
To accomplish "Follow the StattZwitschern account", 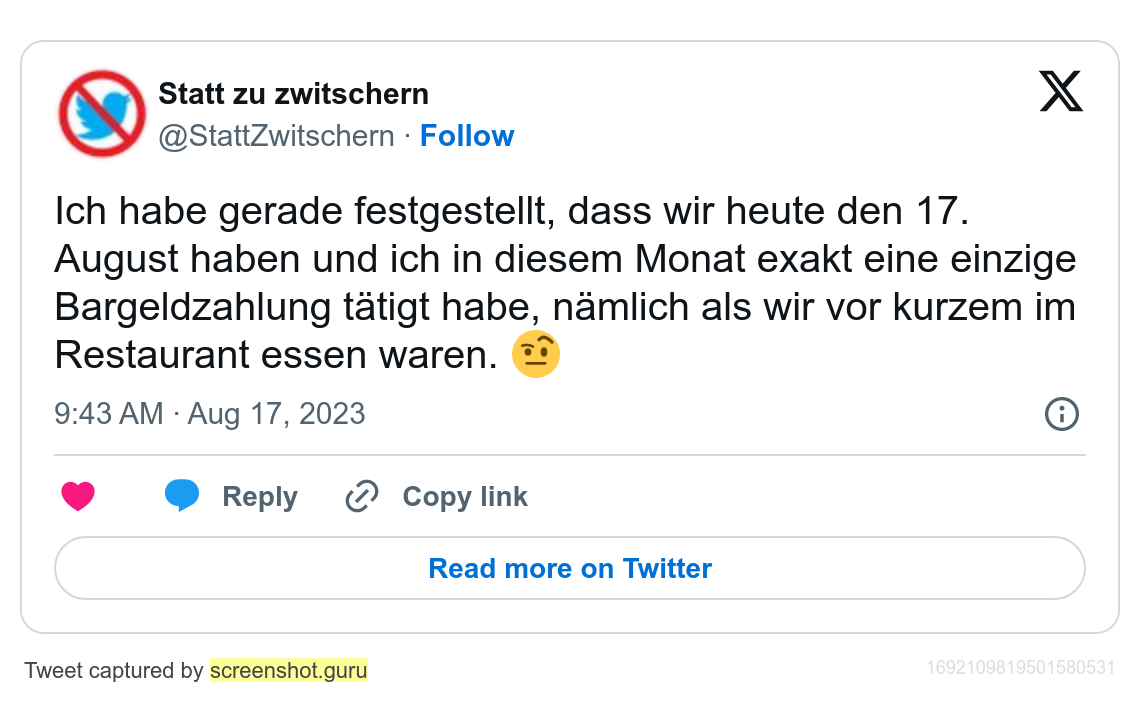I will click(467, 136).
